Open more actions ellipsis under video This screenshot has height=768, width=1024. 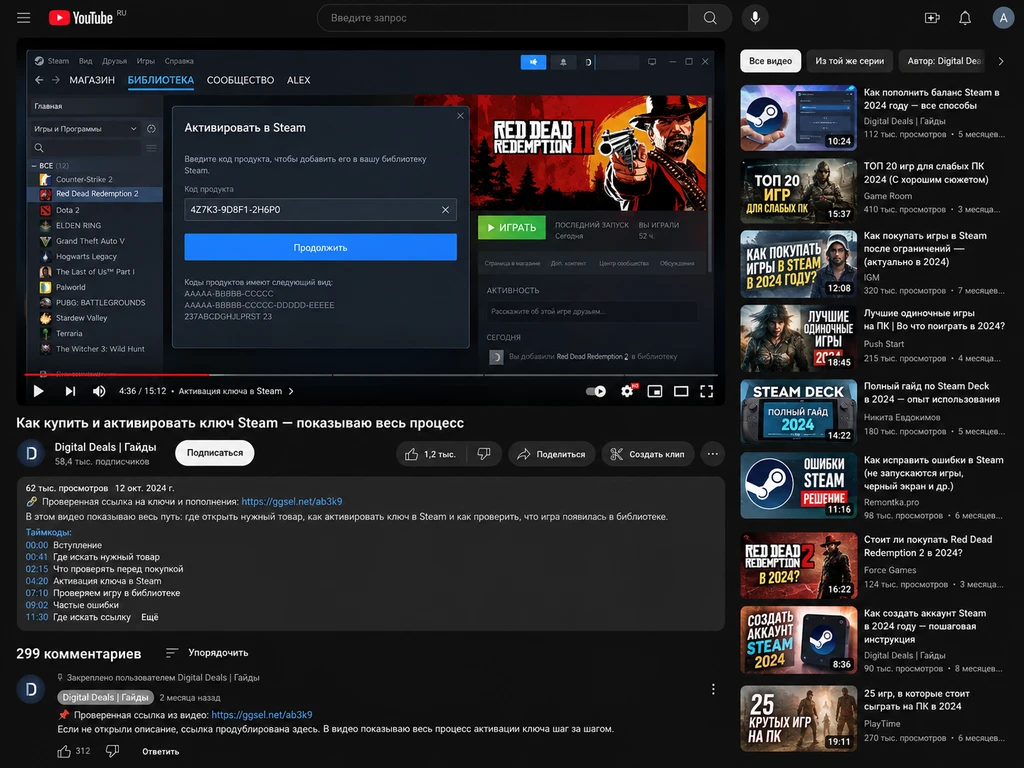[x=712, y=454]
